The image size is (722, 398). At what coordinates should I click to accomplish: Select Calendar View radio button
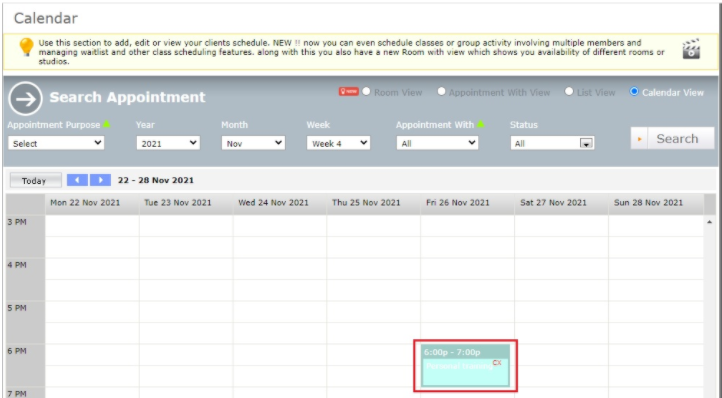pos(635,91)
